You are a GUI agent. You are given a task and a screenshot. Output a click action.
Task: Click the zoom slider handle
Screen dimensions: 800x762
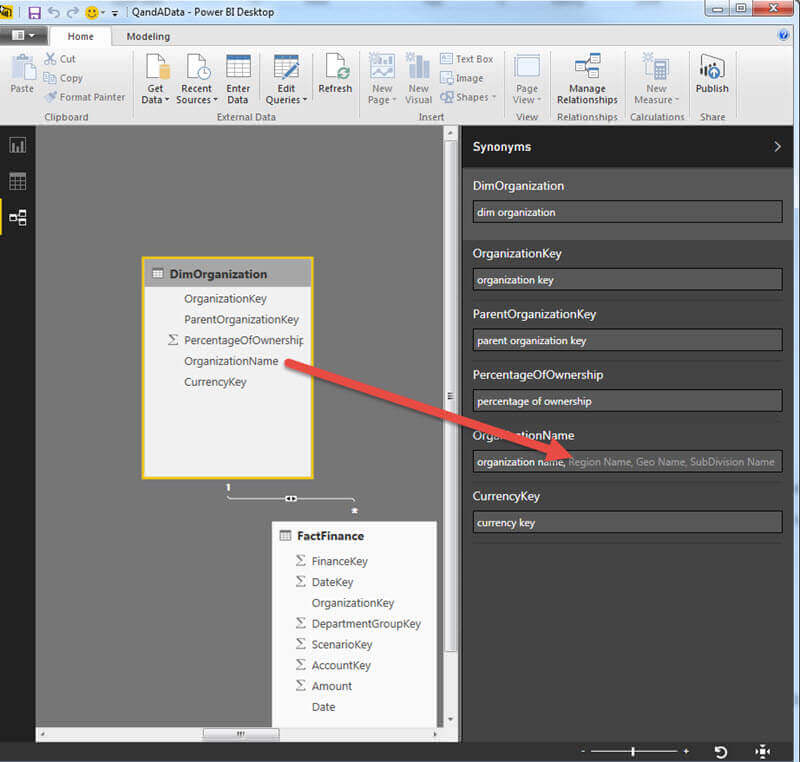click(x=633, y=751)
